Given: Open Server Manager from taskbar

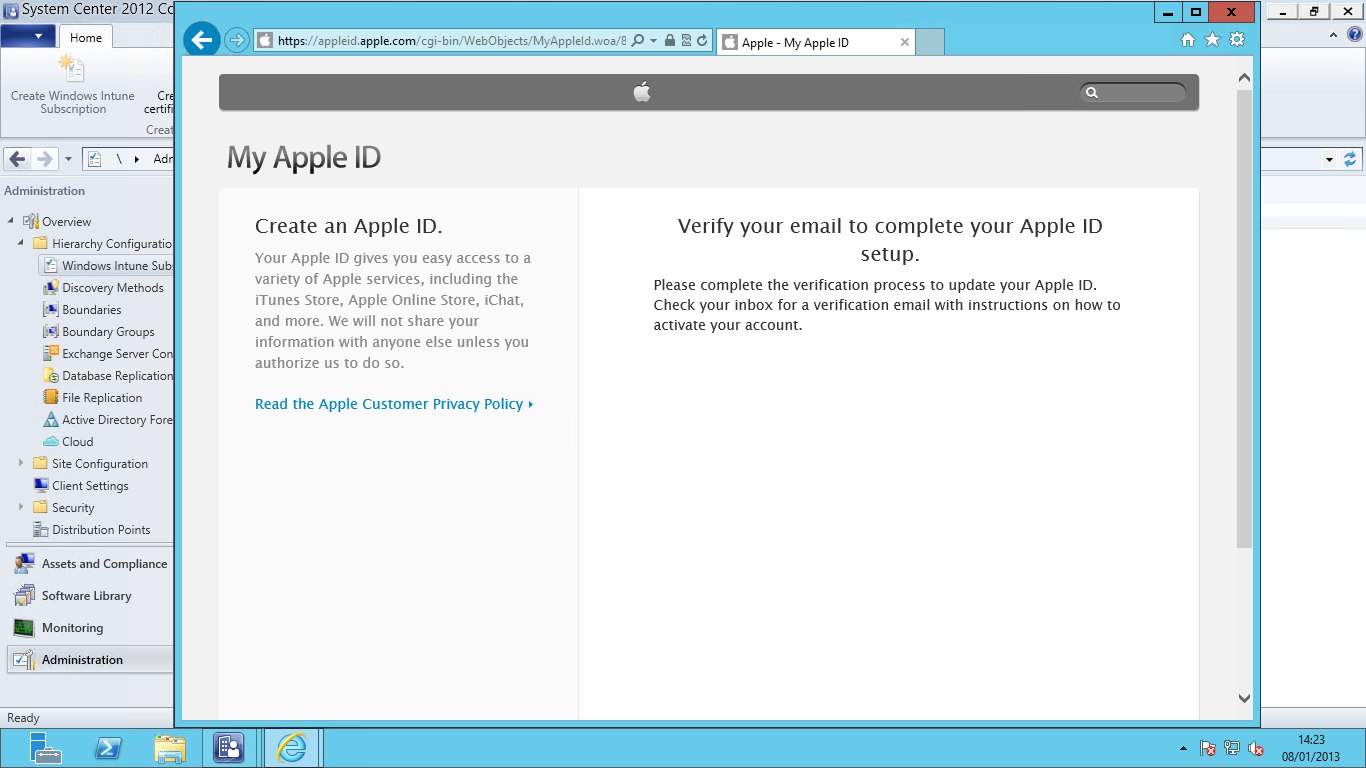Looking at the screenshot, I should click(x=45, y=748).
